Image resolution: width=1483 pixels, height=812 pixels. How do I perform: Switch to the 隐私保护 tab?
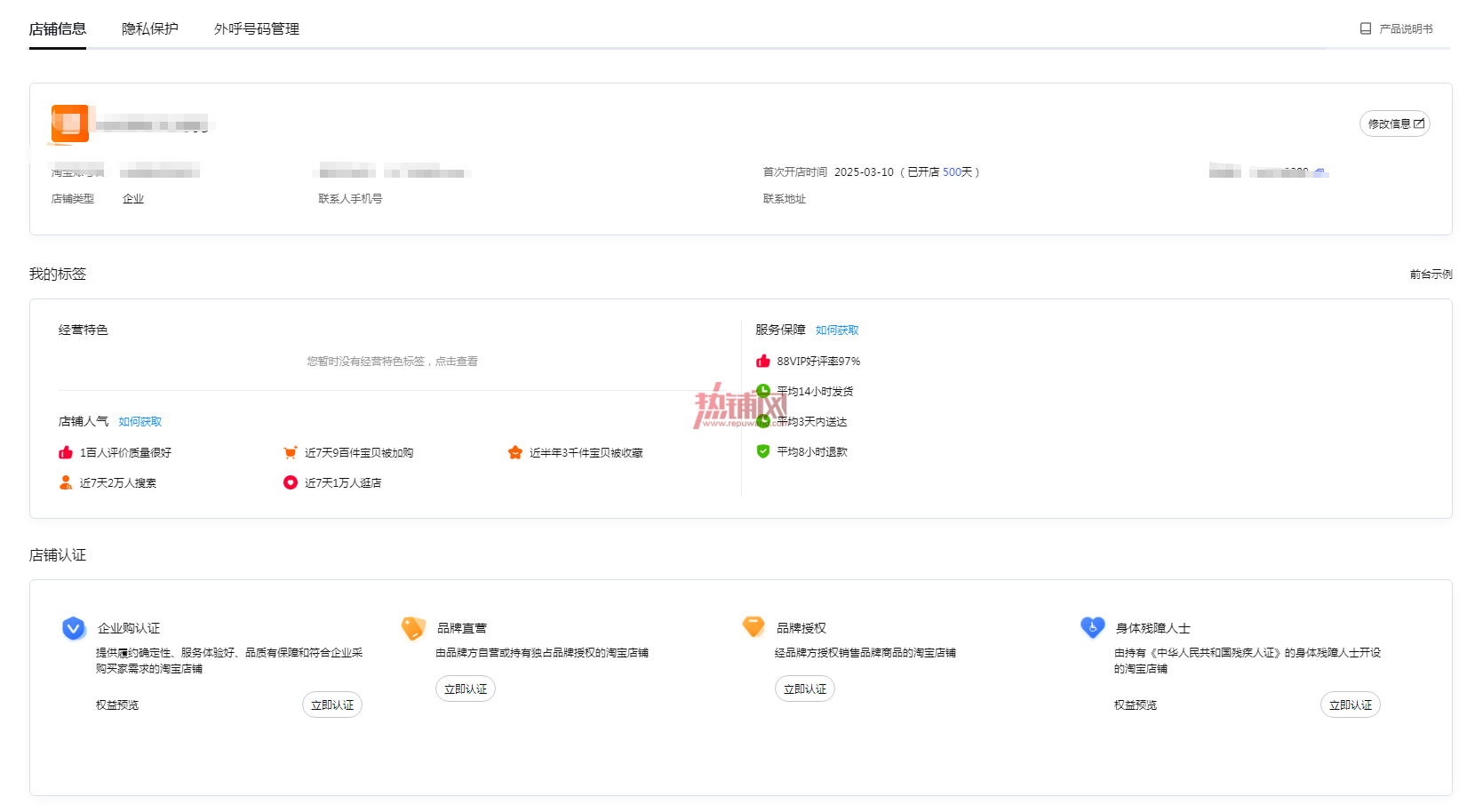click(150, 28)
